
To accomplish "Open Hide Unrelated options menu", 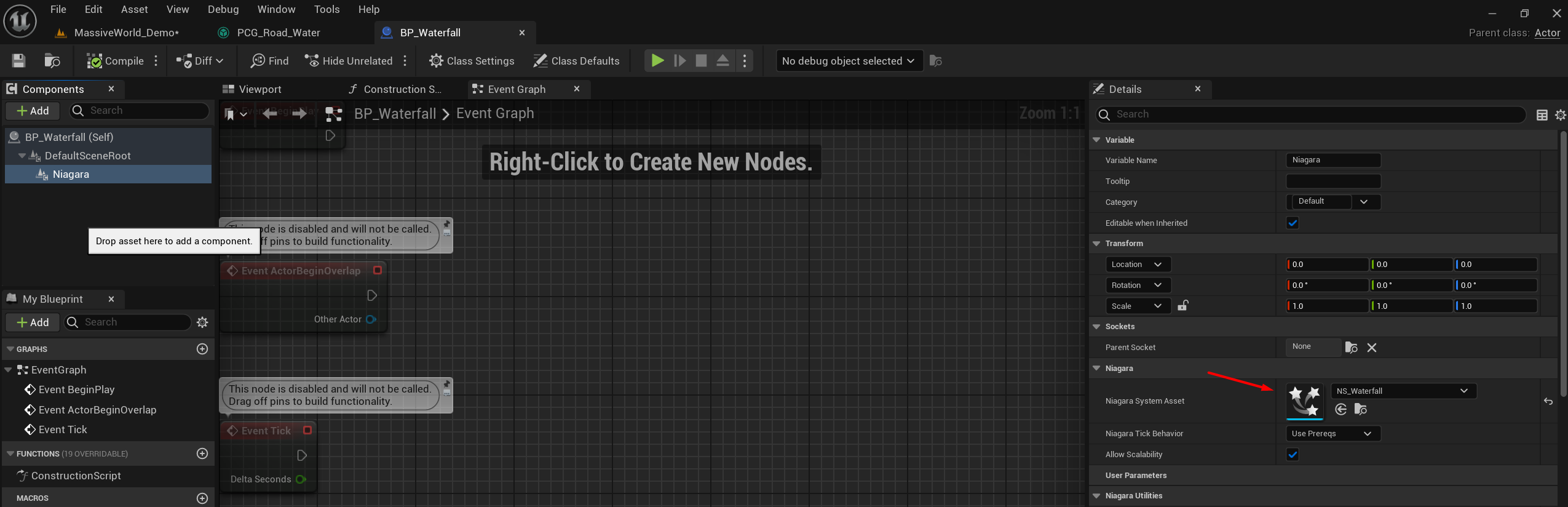I will click(405, 60).
